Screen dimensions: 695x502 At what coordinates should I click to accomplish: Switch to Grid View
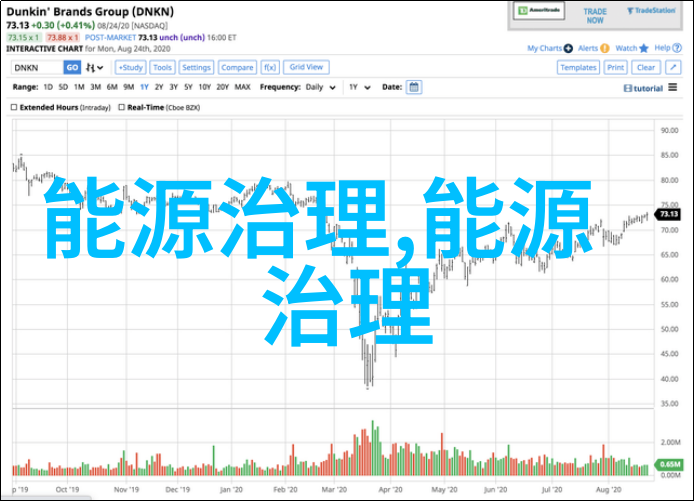point(306,67)
